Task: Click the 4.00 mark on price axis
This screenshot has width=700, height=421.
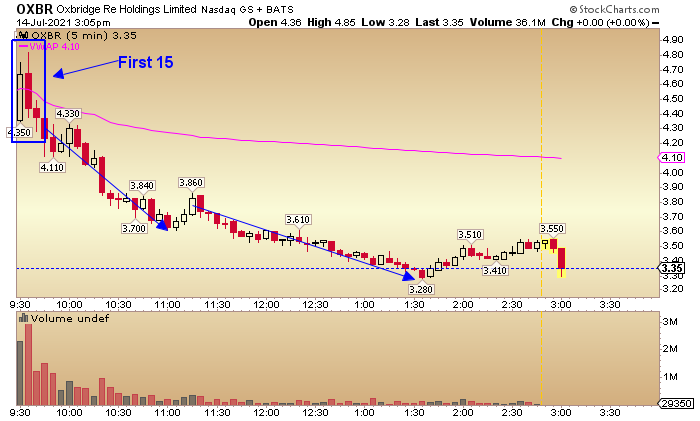Action: (x=673, y=172)
